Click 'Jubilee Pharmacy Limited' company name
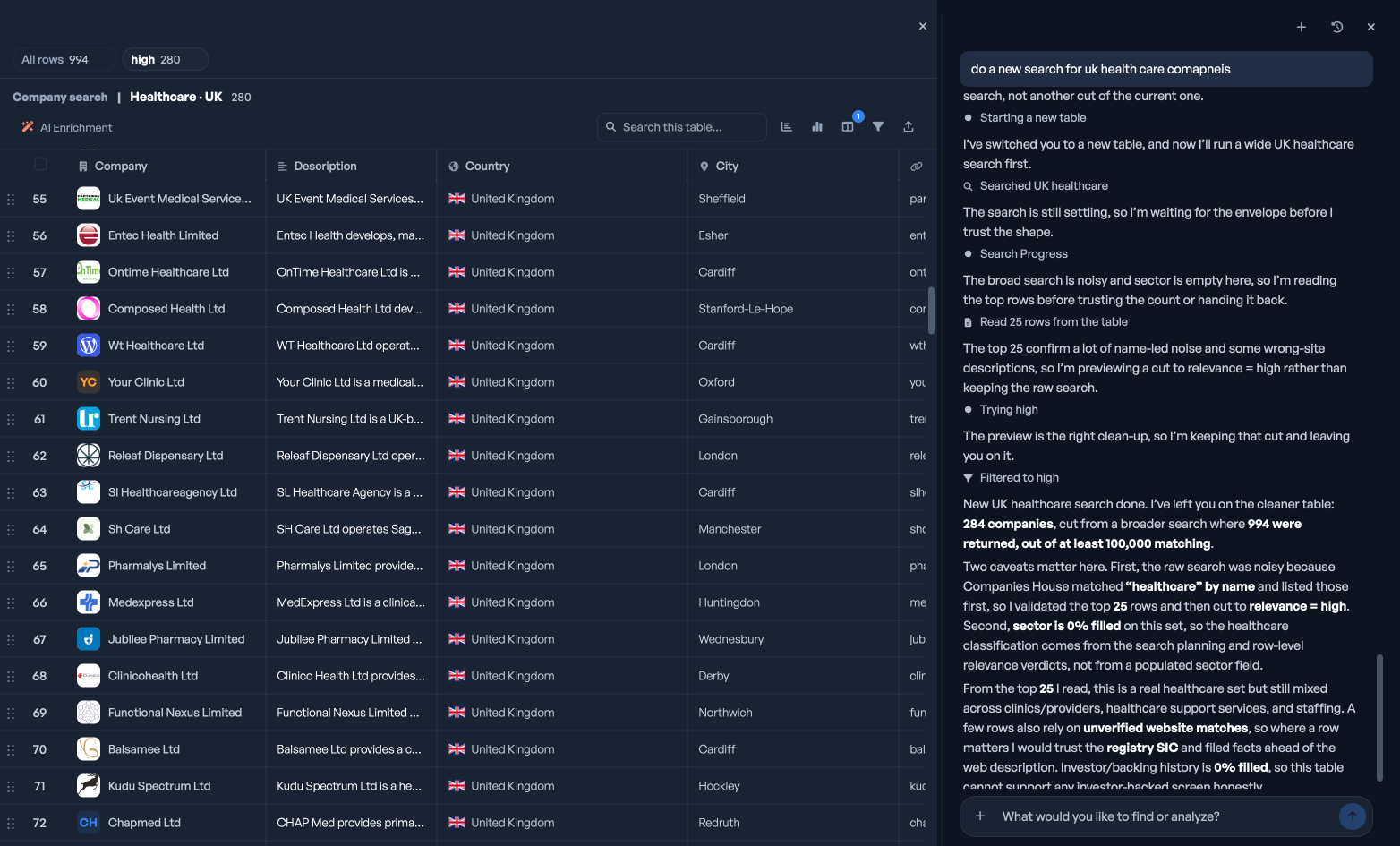1400x846 pixels. [176, 639]
